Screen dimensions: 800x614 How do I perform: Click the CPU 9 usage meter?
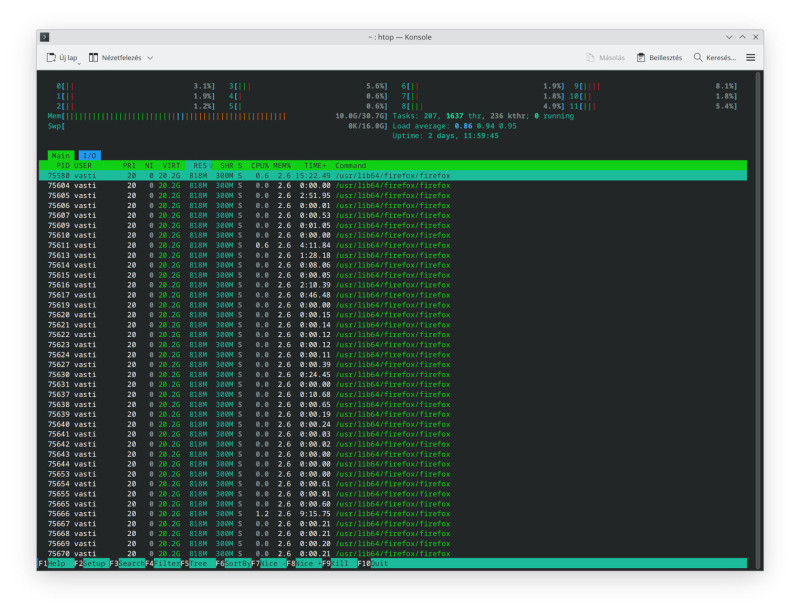[655, 86]
